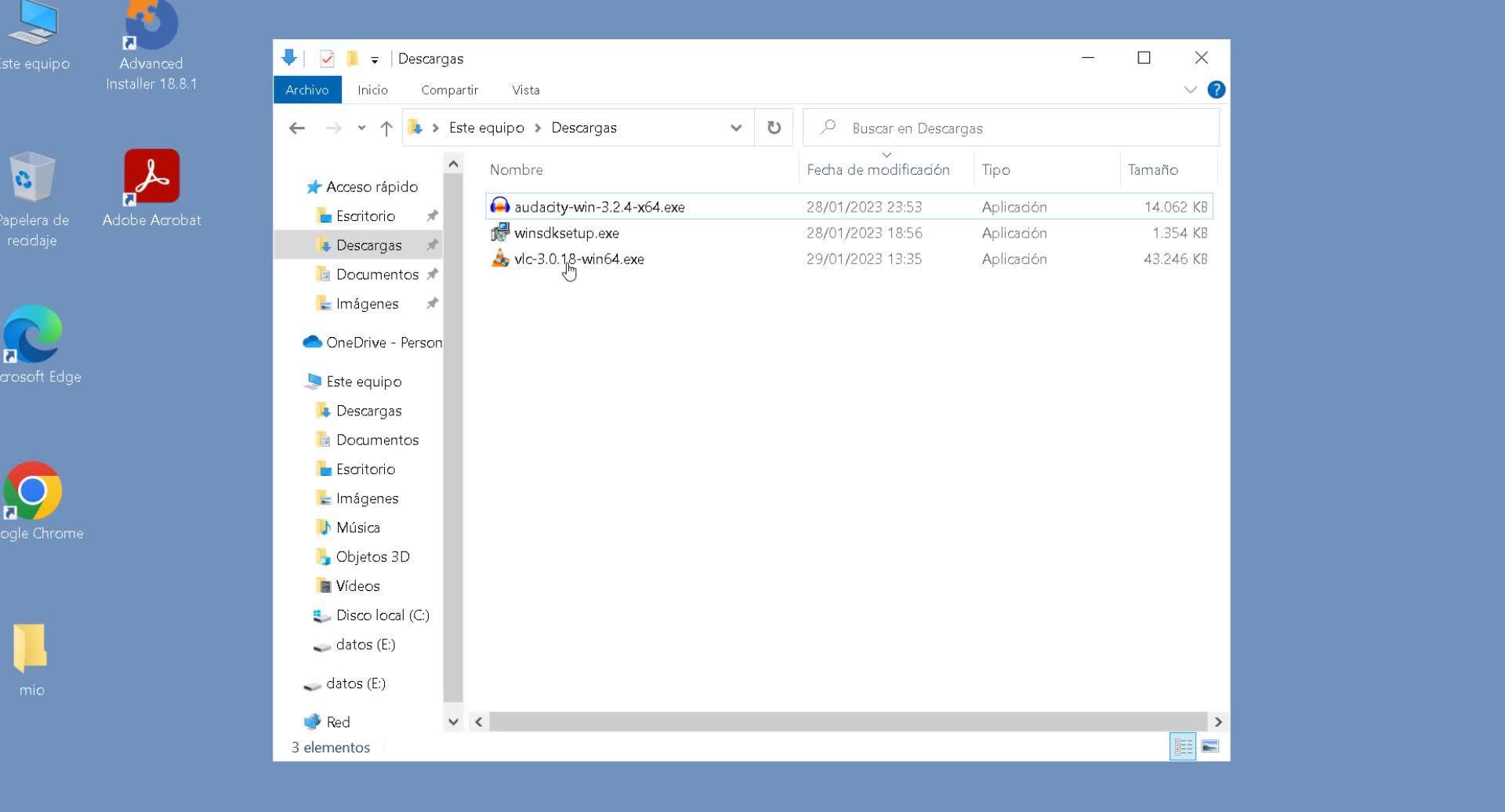Click the New folder quick access icon
Screen dimensions: 1505x812
(x=352, y=59)
